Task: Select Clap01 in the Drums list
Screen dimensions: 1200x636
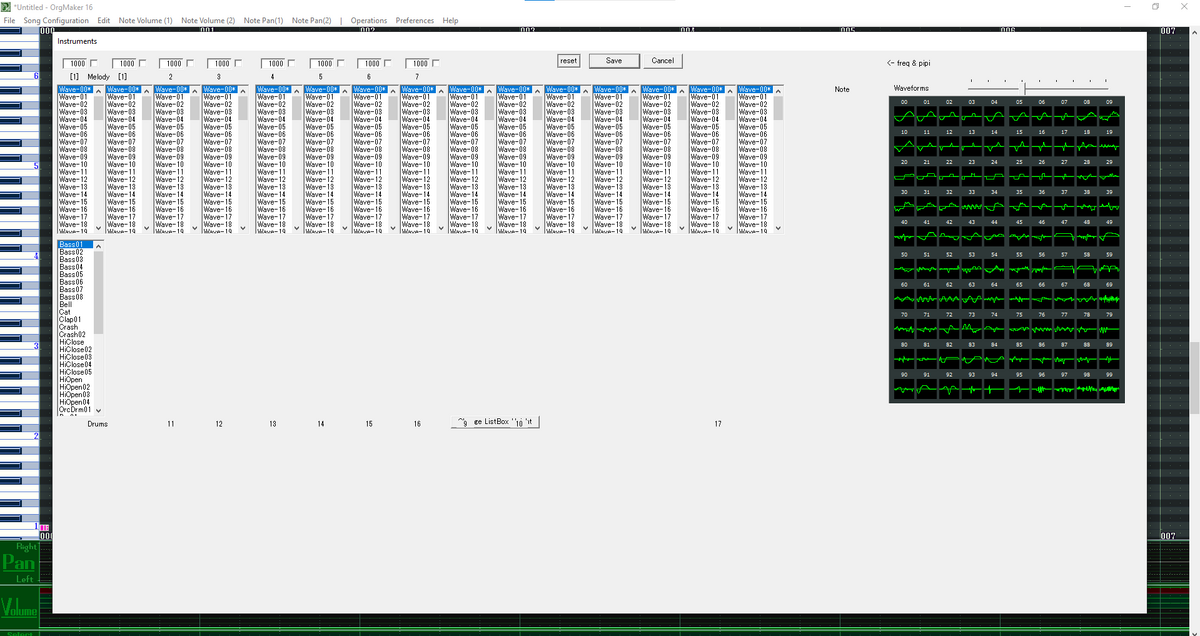Action: coord(75,320)
